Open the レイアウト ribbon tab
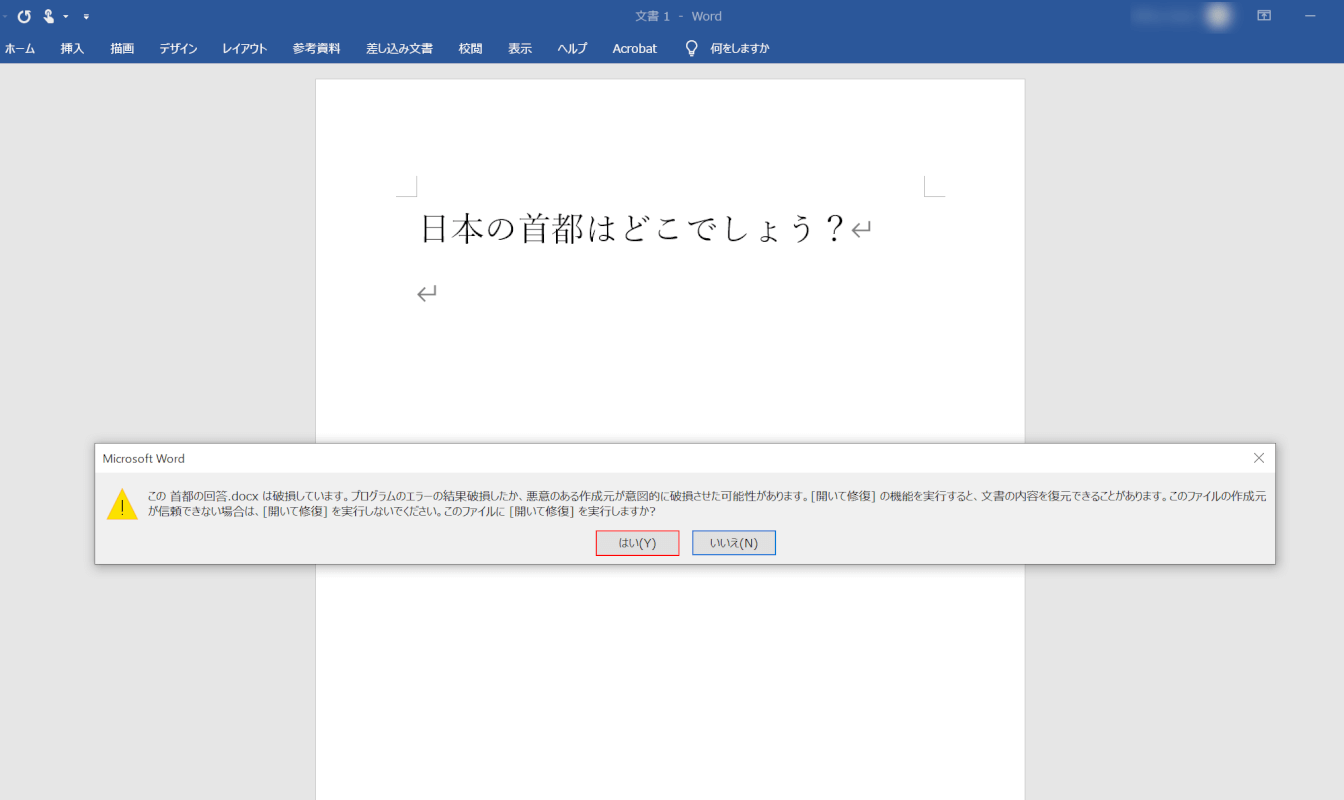 (x=245, y=48)
